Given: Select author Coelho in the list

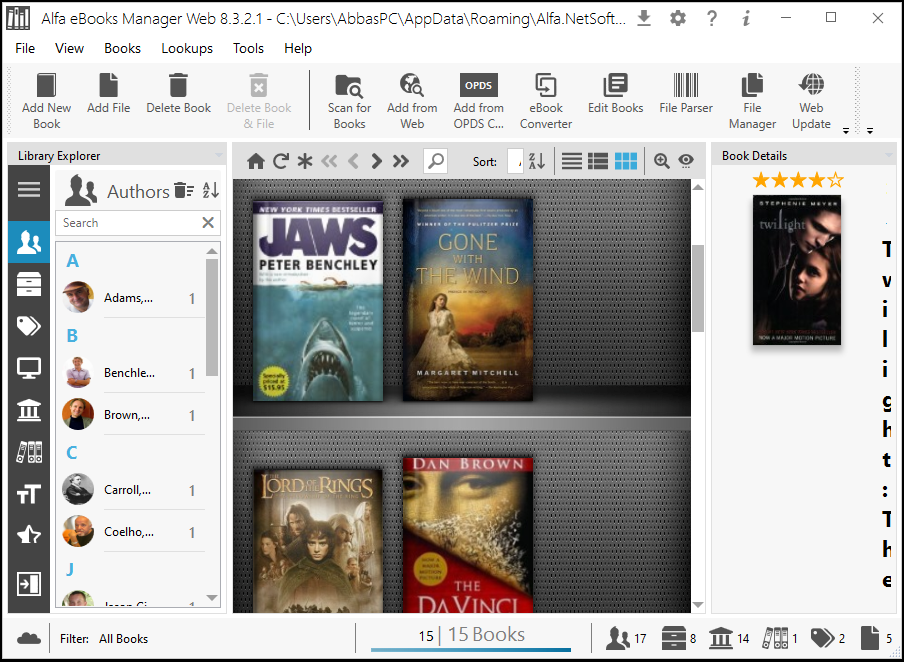Looking at the screenshot, I should click(133, 532).
